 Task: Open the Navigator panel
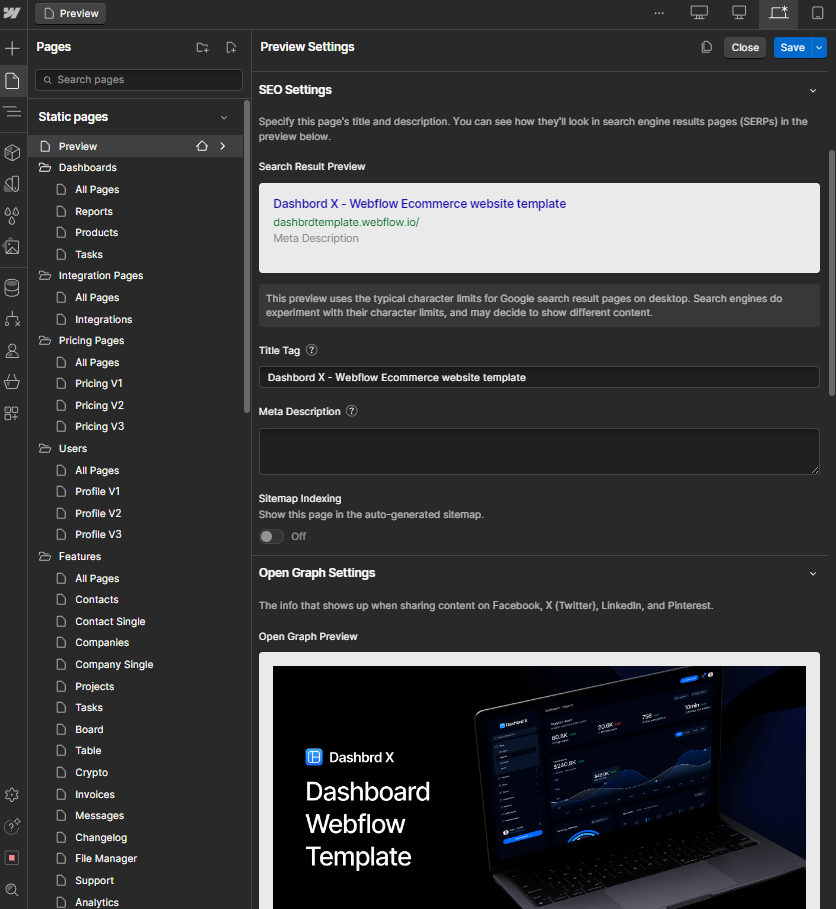click(x=13, y=111)
